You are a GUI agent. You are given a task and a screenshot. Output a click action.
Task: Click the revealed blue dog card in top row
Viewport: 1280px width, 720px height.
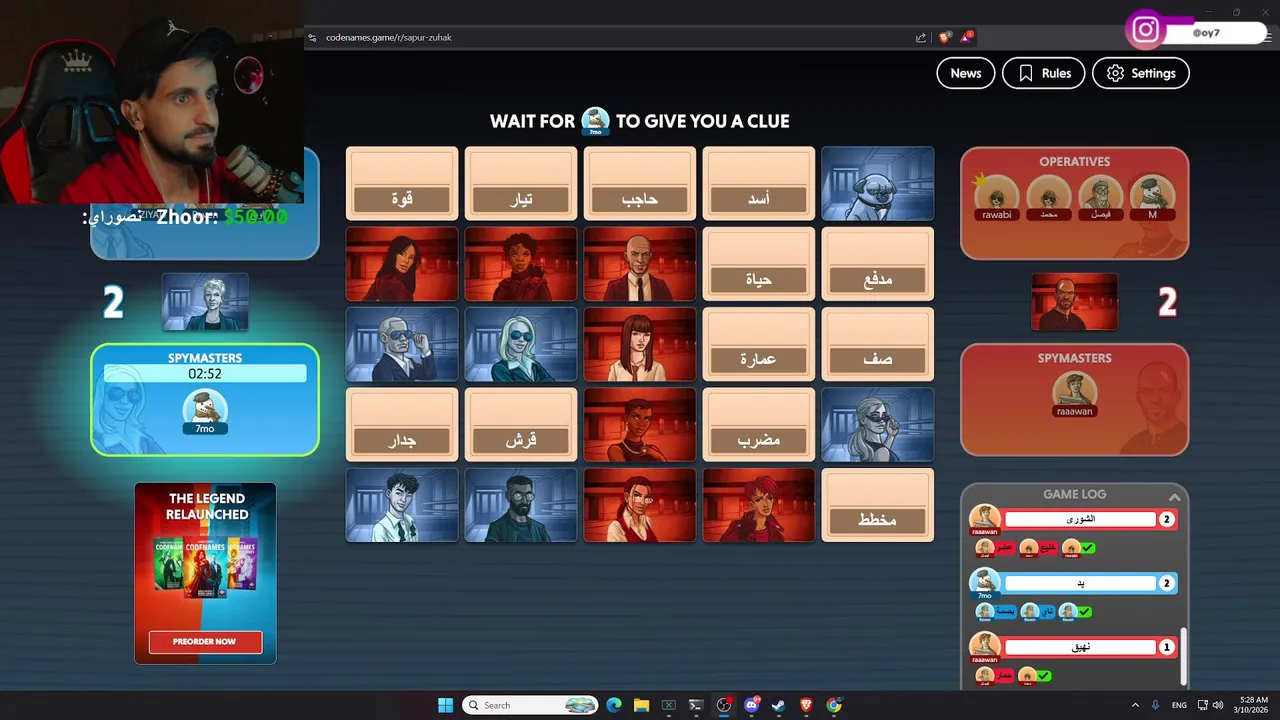[x=878, y=184]
